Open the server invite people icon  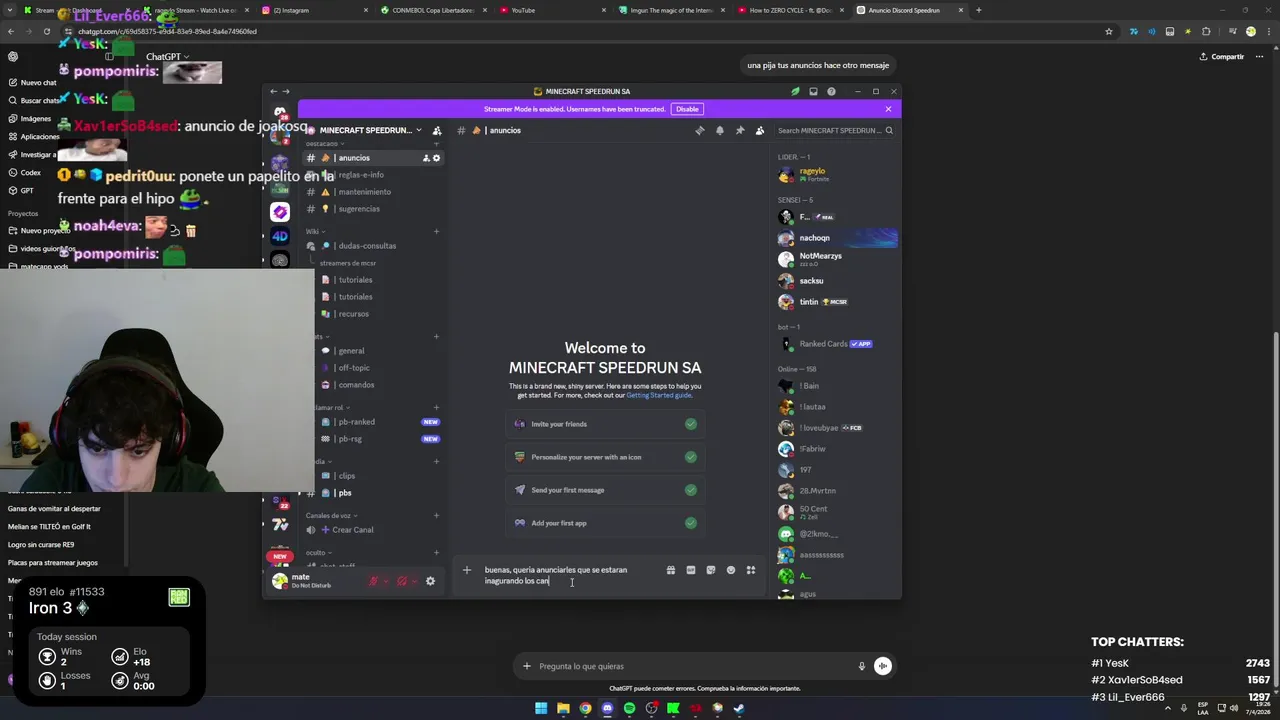[x=436, y=130]
